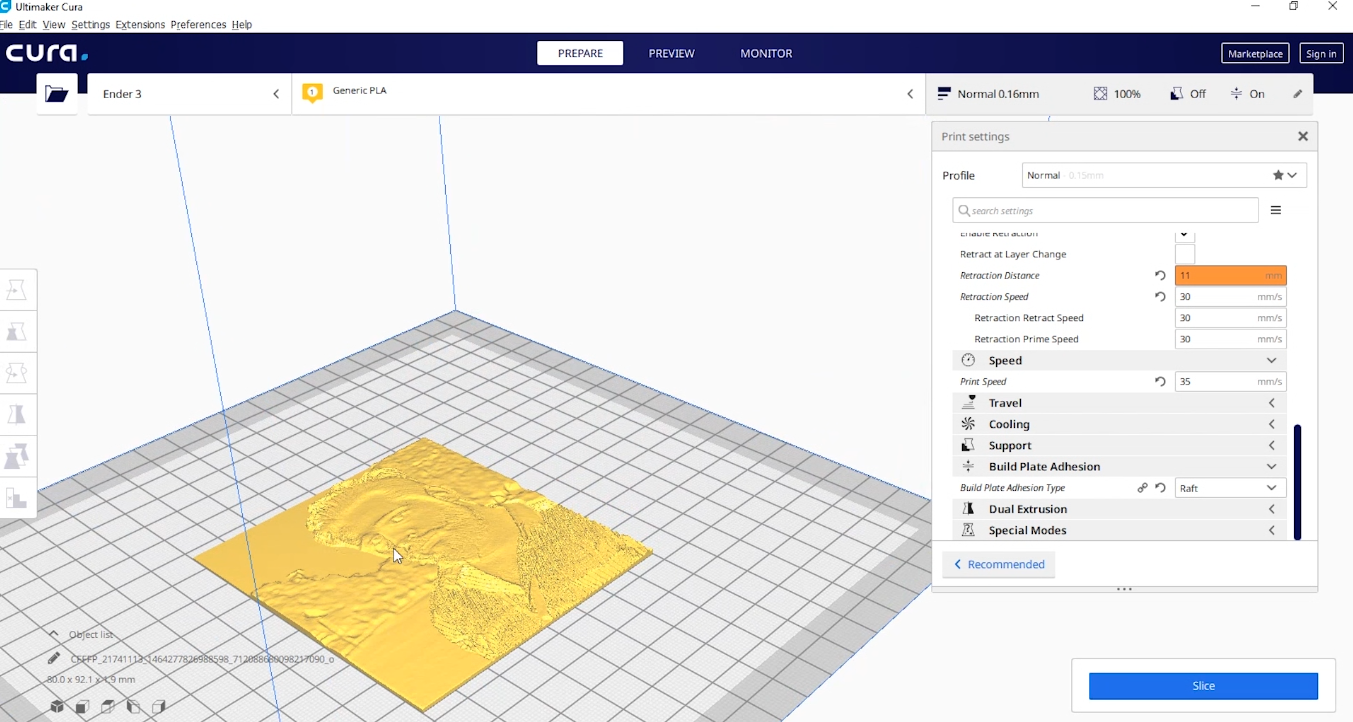Screen dimensions: 1353x722
Task: Click the Slice button
Action: pos(1203,686)
